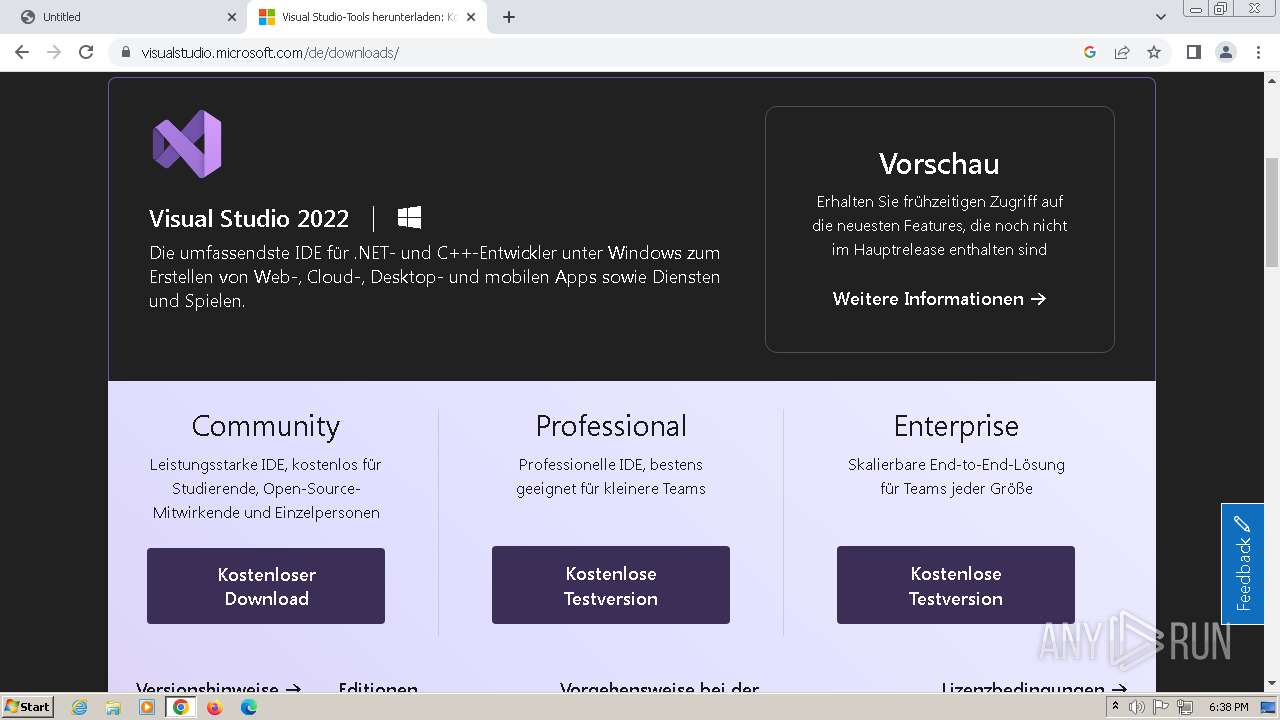Click the Enterprise edition heading
This screenshot has width=1280, height=720.
click(x=956, y=426)
